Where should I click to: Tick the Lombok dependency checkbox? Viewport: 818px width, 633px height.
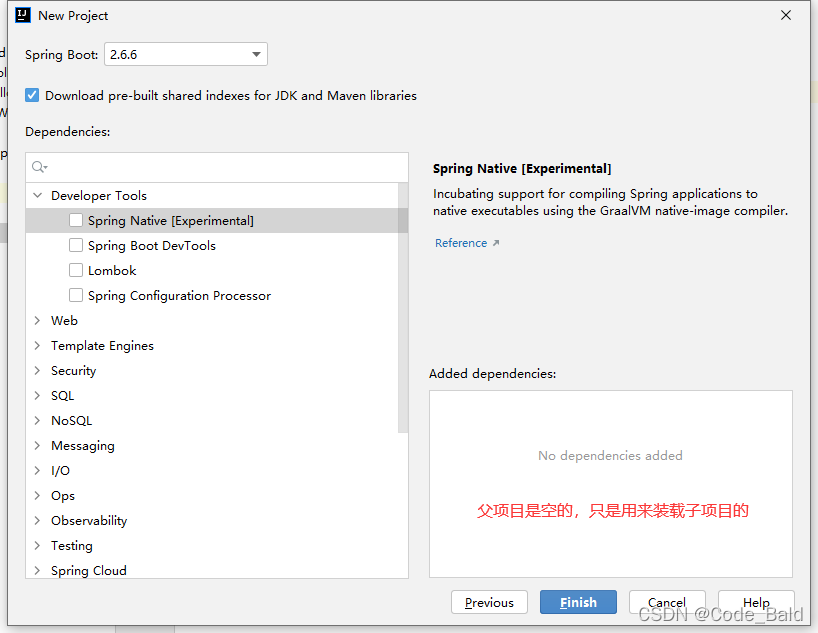pos(76,270)
